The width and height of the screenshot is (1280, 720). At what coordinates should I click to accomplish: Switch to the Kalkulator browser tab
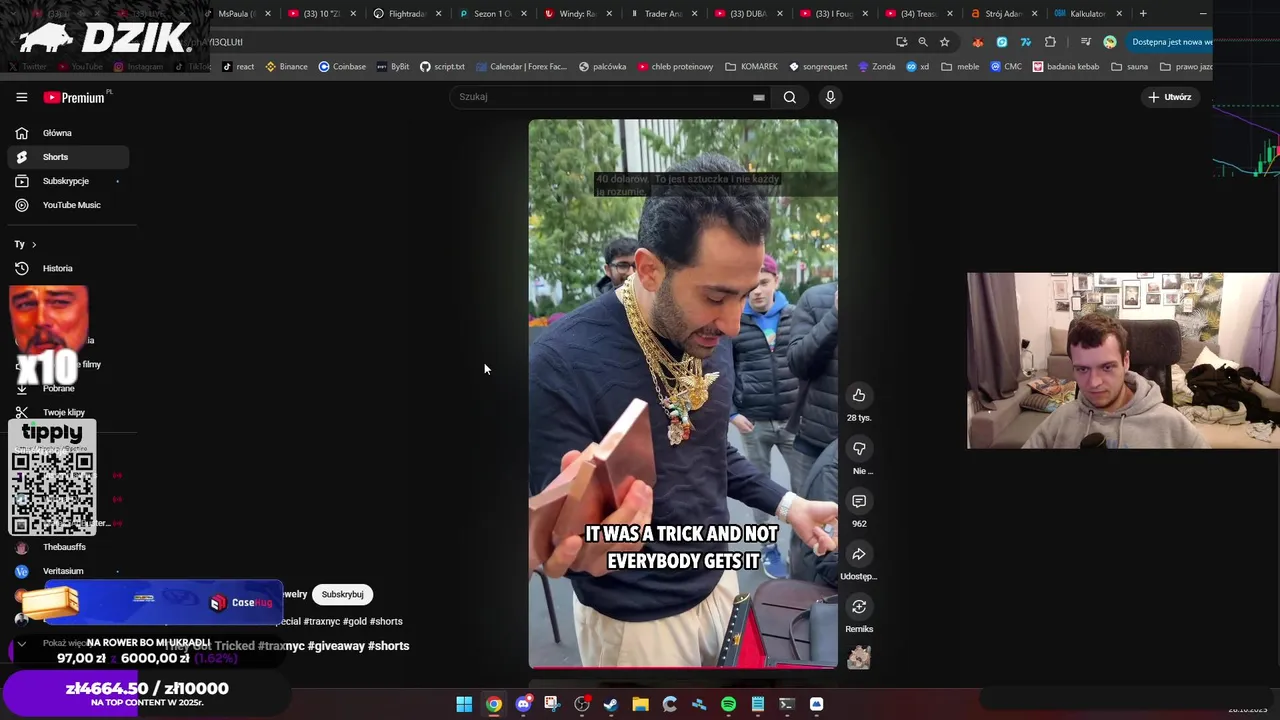pyautogui.click(x=1087, y=14)
